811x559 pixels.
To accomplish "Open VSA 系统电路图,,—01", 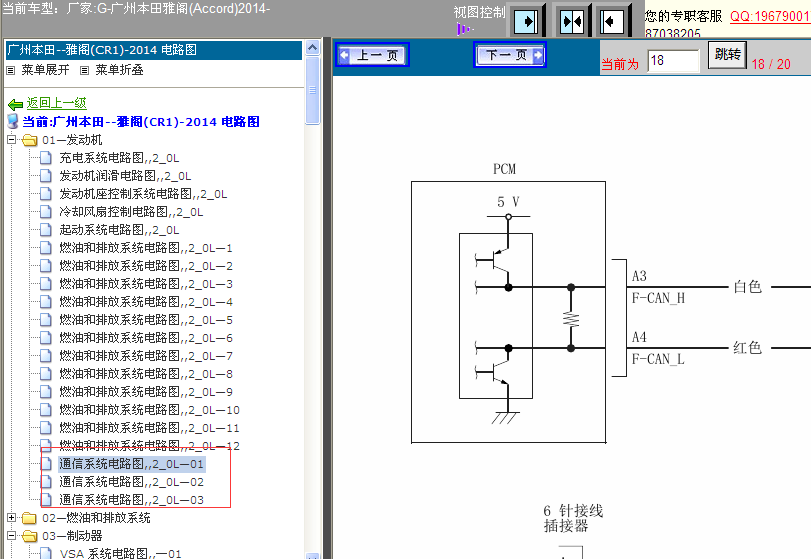I will [121, 553].
